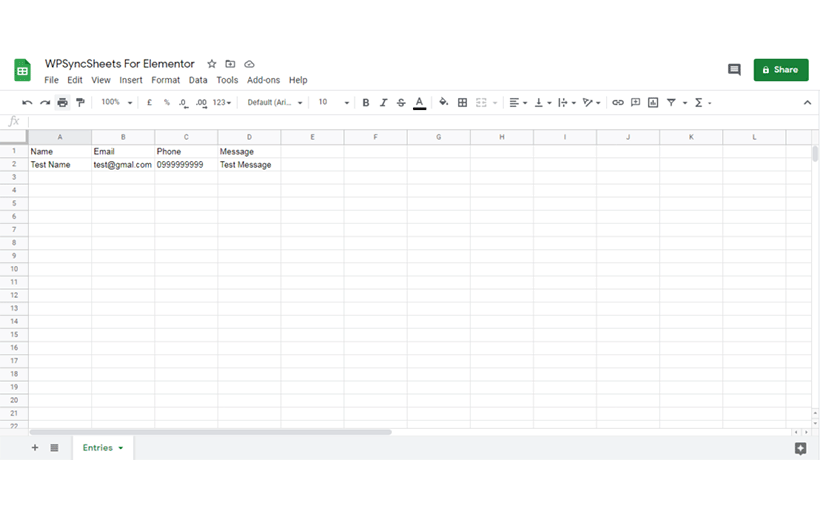
Task: Add a new sheet with plus
Action: tap(35, 448)
